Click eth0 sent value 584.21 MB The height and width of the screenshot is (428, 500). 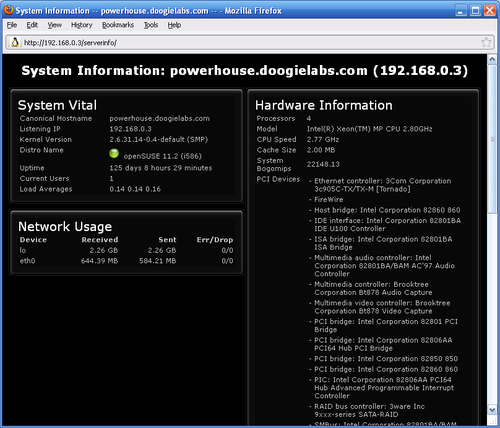click(158, 261)
